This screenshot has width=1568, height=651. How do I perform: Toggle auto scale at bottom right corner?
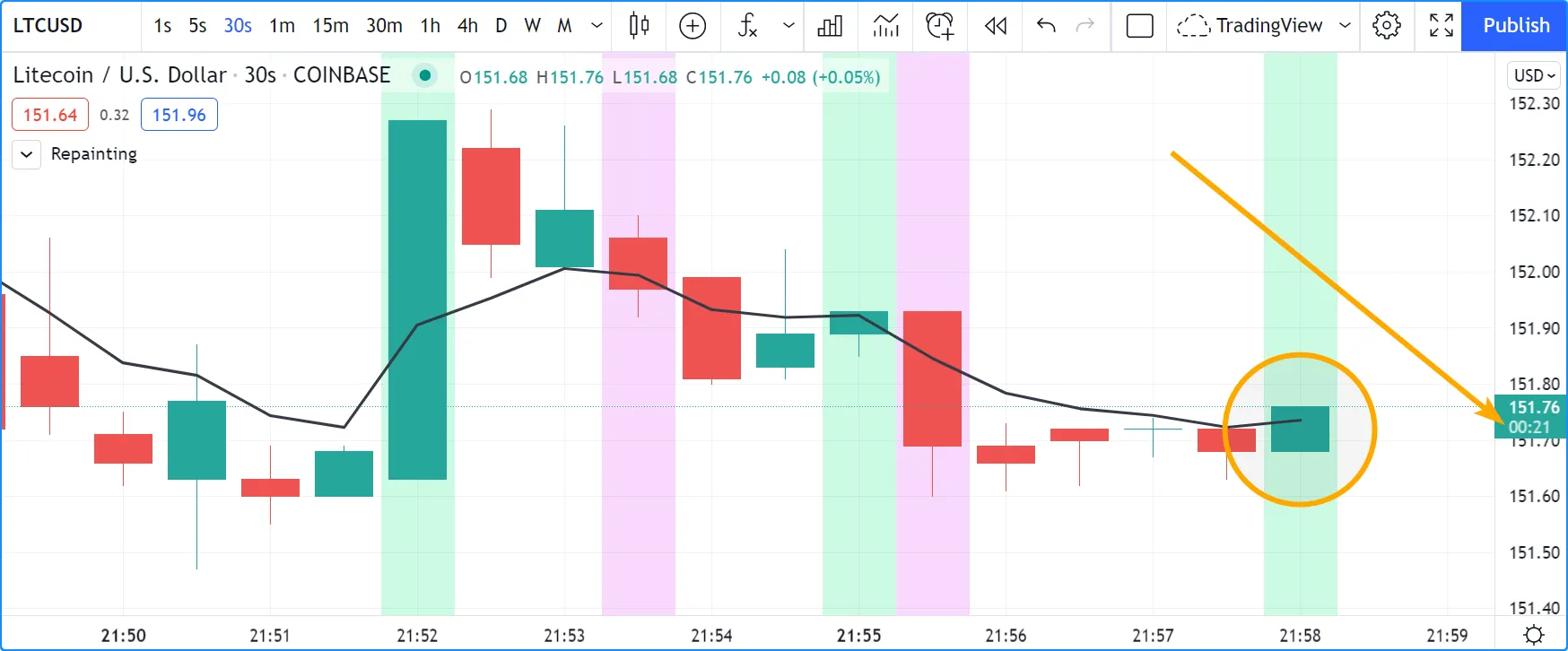pyautogui.click(x=1534, y=635)
